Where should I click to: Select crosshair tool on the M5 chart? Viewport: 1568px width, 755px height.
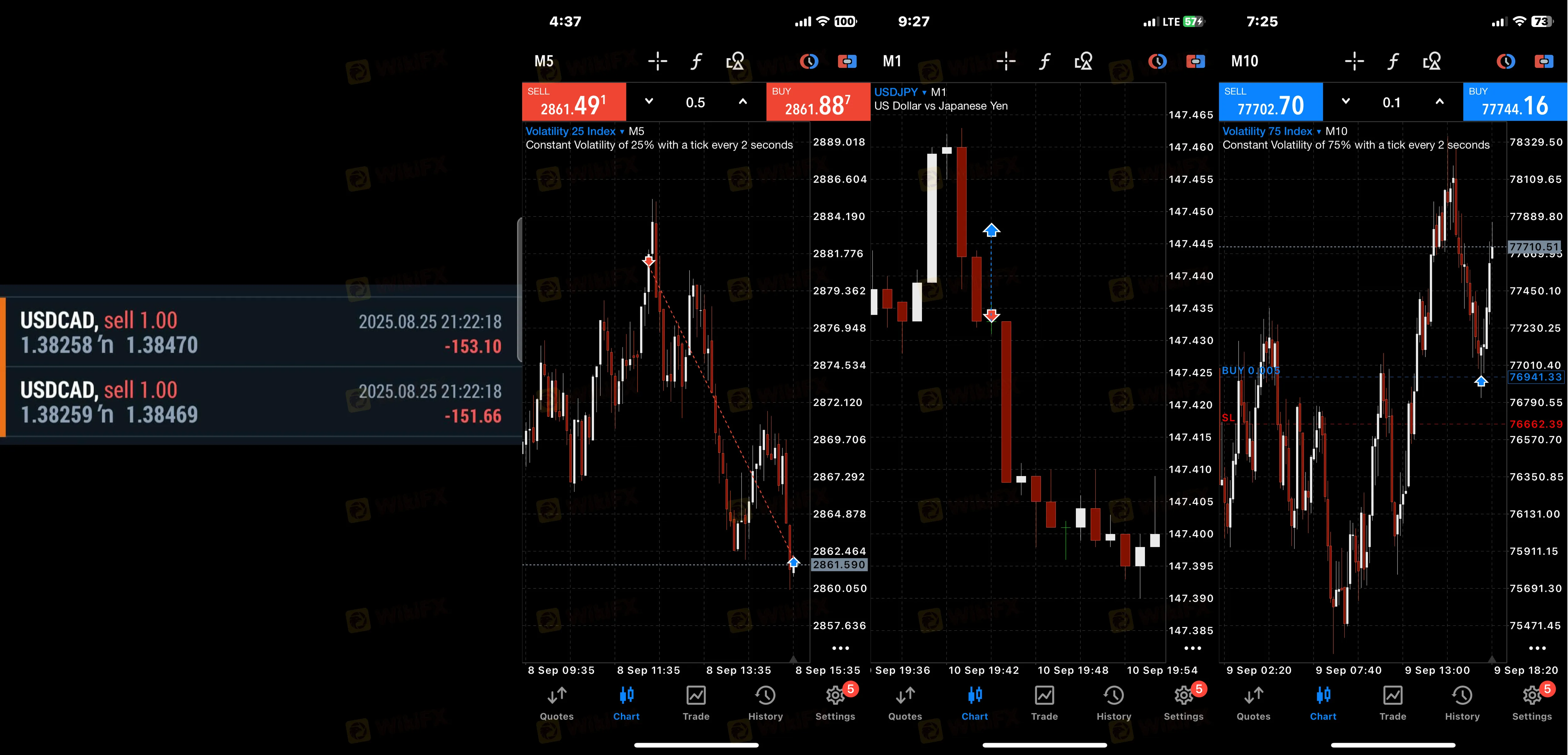pyautogui.click(x=657, y=61)
